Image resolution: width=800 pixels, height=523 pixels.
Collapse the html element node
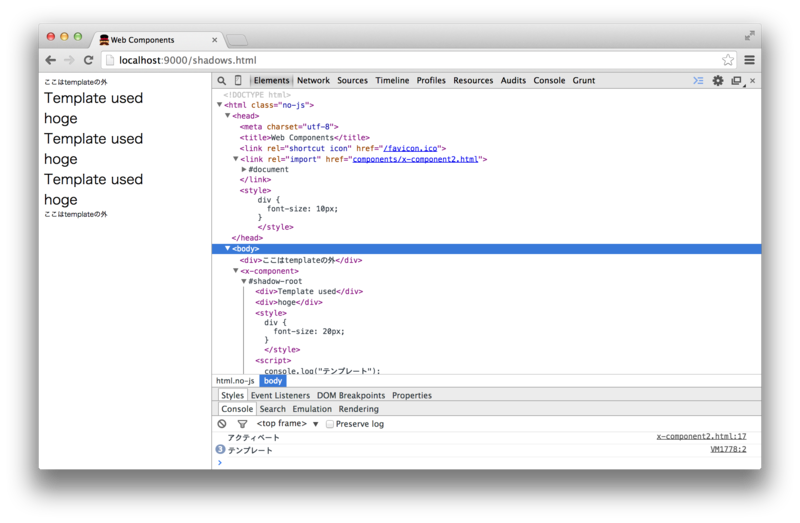pos(219,105)
